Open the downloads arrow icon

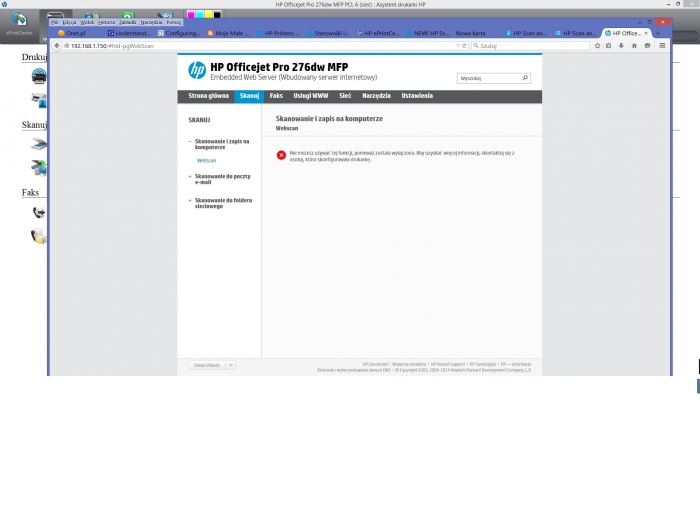tap(621, 46)
